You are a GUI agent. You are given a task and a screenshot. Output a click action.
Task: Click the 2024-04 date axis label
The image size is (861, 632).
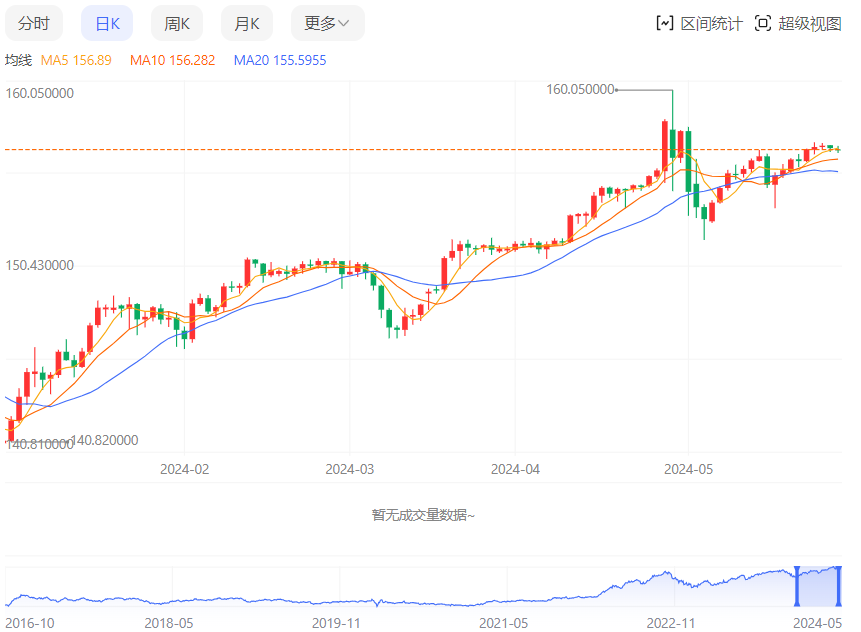point(515,469)
